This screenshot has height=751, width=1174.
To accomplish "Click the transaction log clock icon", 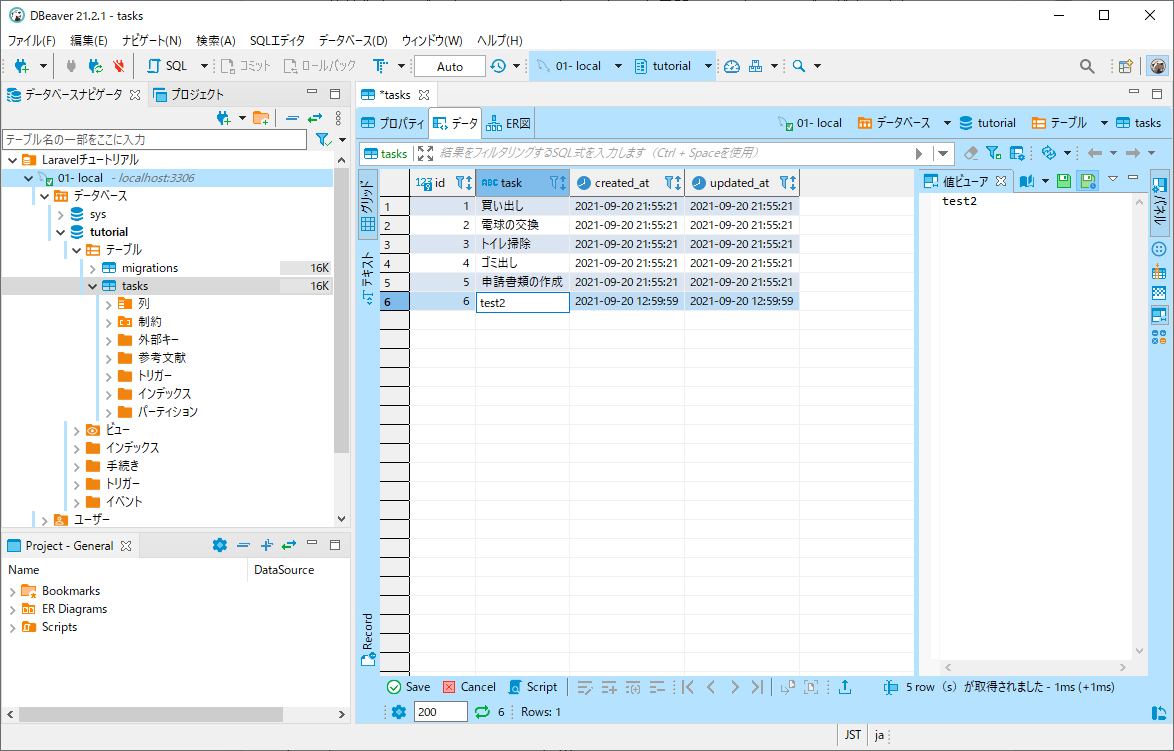I will click(498, 66).
